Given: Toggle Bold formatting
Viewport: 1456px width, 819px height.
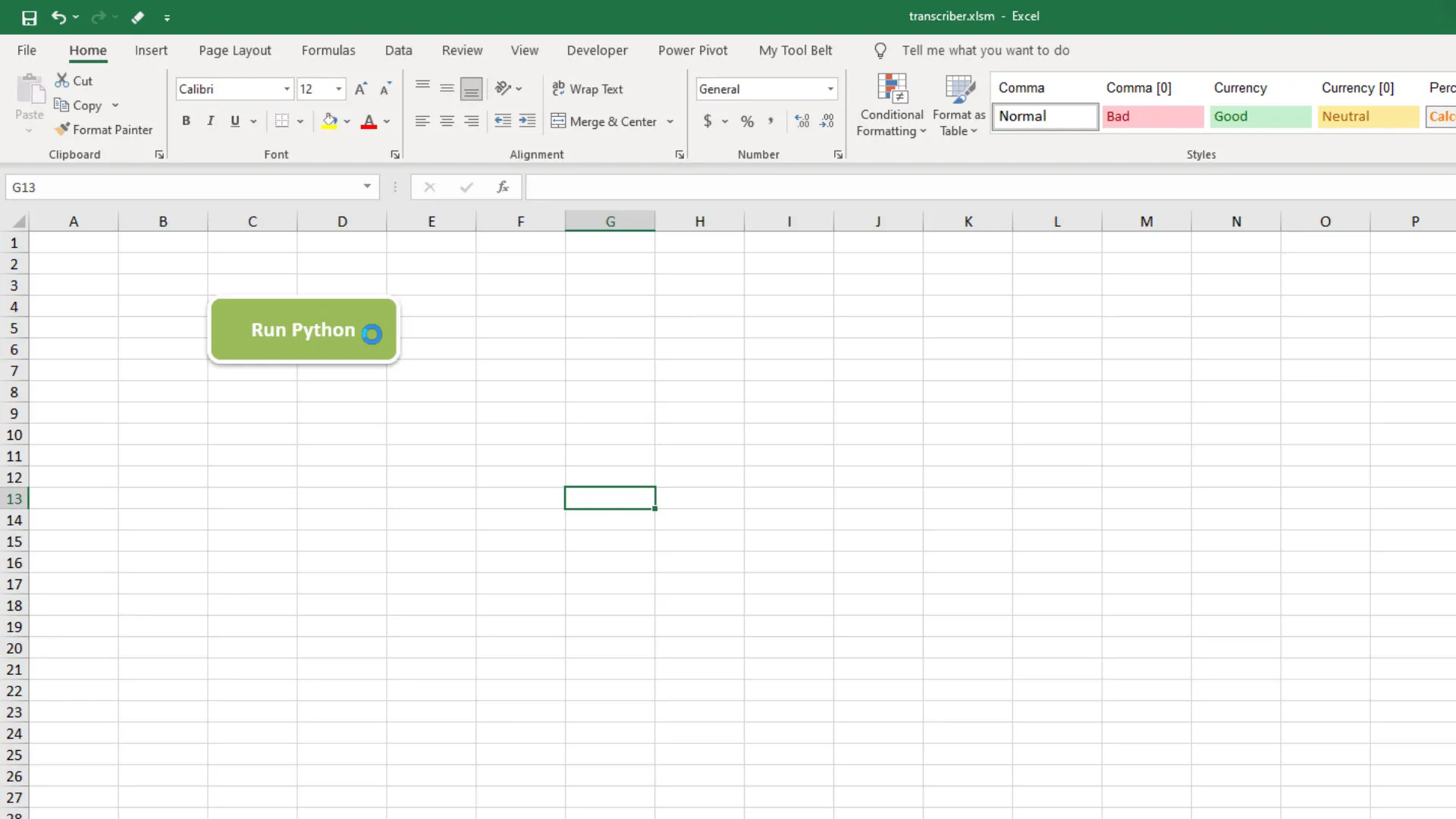Looking at the screenshot, I should (186, 121).
